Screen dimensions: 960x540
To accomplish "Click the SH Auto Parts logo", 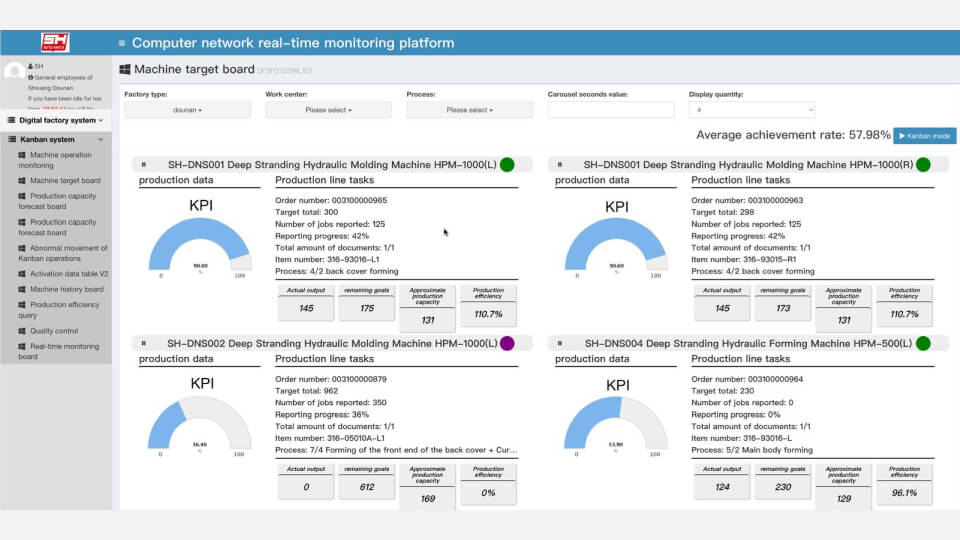I will click(x=54, y=42).
